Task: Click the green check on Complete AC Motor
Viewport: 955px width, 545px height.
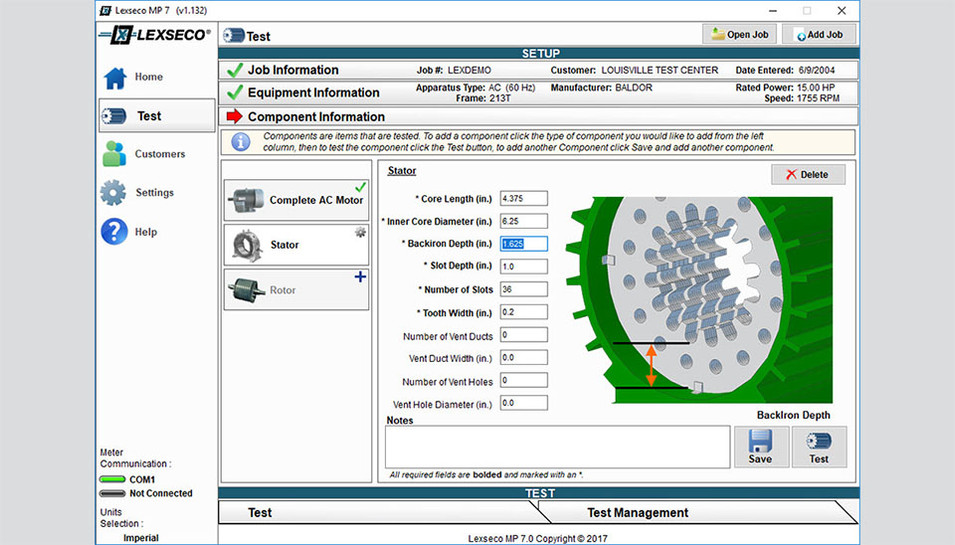Action: [x=361, y=187]
